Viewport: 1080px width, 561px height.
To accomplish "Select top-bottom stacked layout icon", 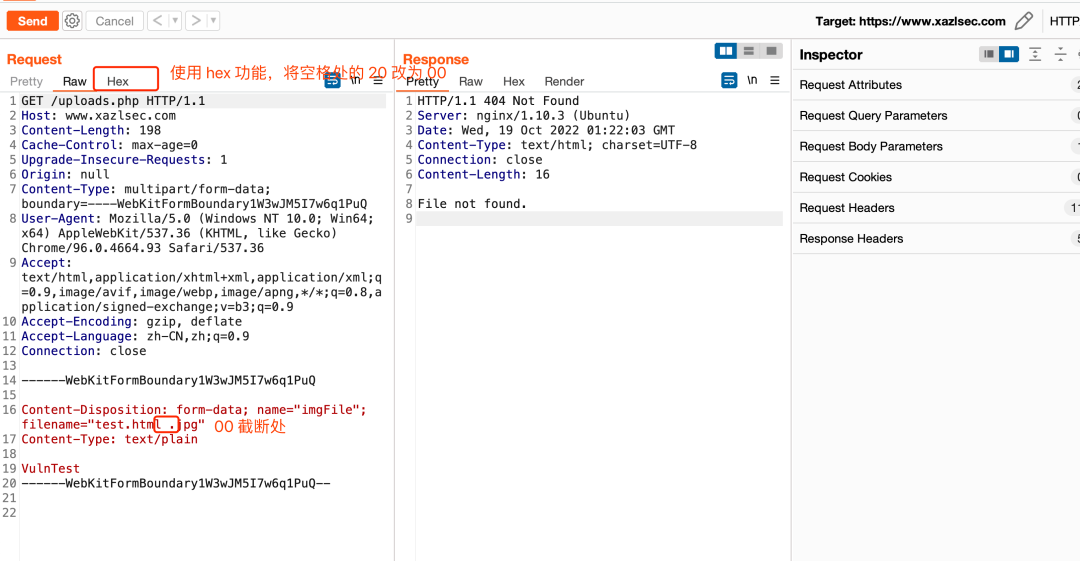I will (x=749, y=51).
